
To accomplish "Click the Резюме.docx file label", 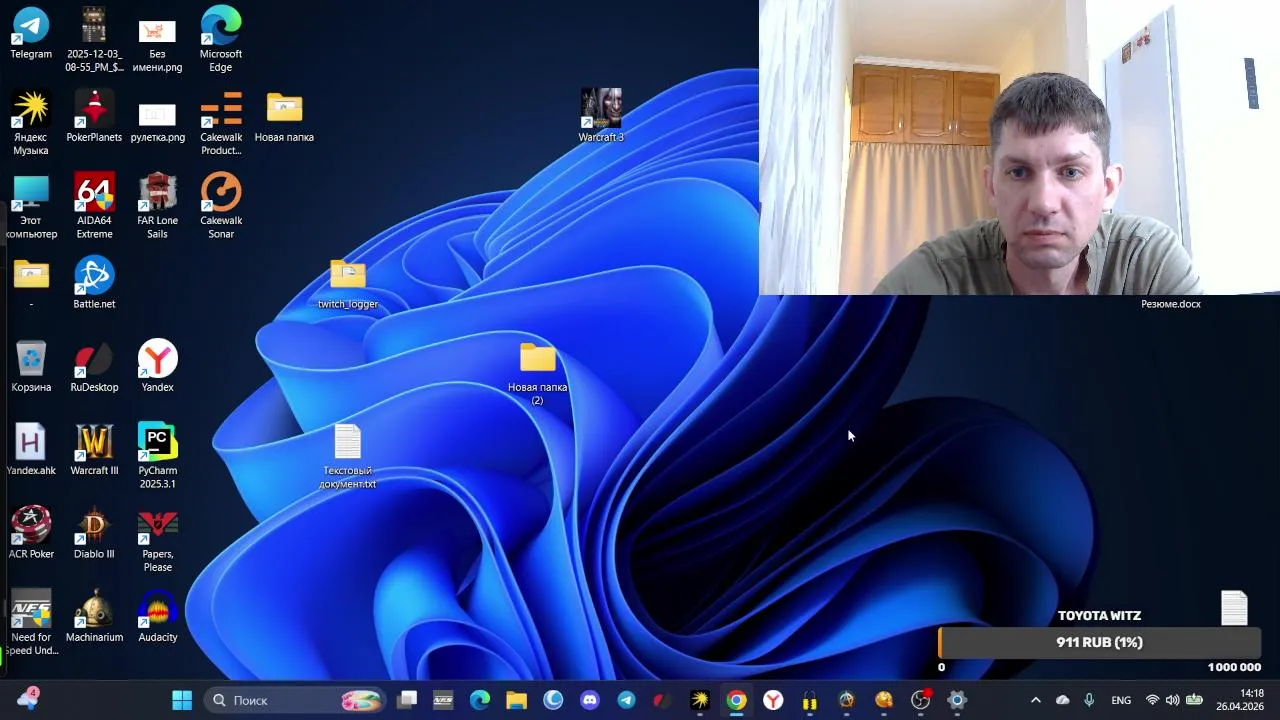I will click(x=1171, y=304).
